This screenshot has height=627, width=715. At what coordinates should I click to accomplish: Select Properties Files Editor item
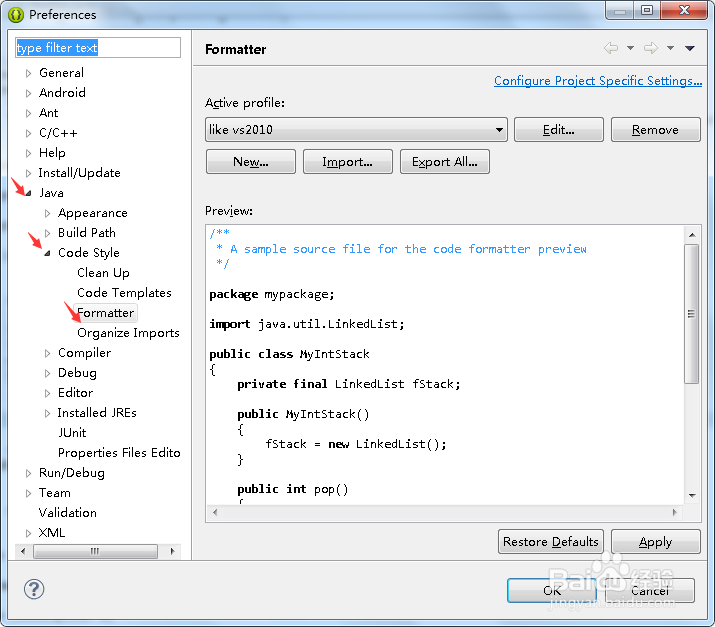click(119, 453)
